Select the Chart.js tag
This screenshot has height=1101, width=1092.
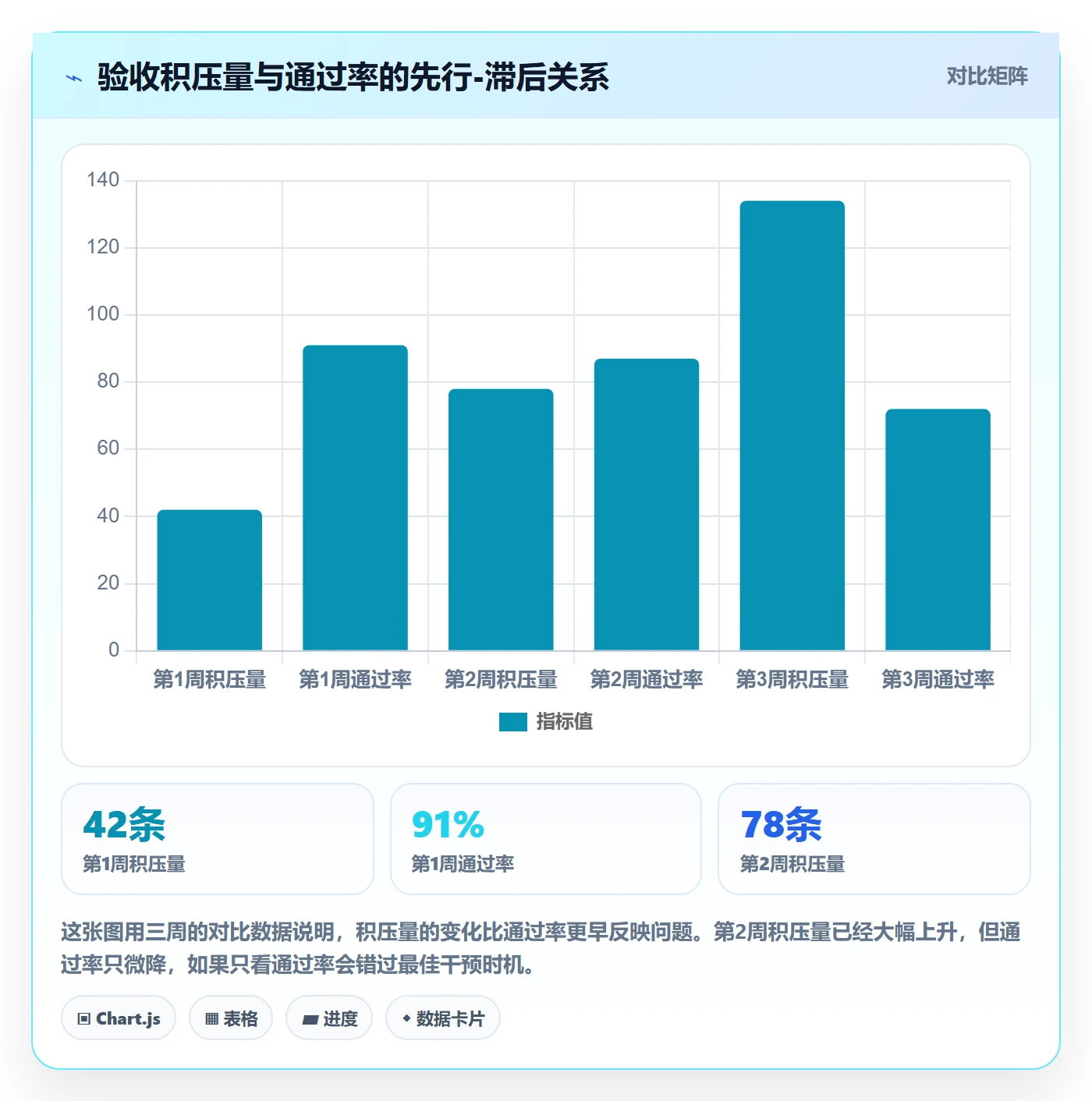click(119, 1018)
